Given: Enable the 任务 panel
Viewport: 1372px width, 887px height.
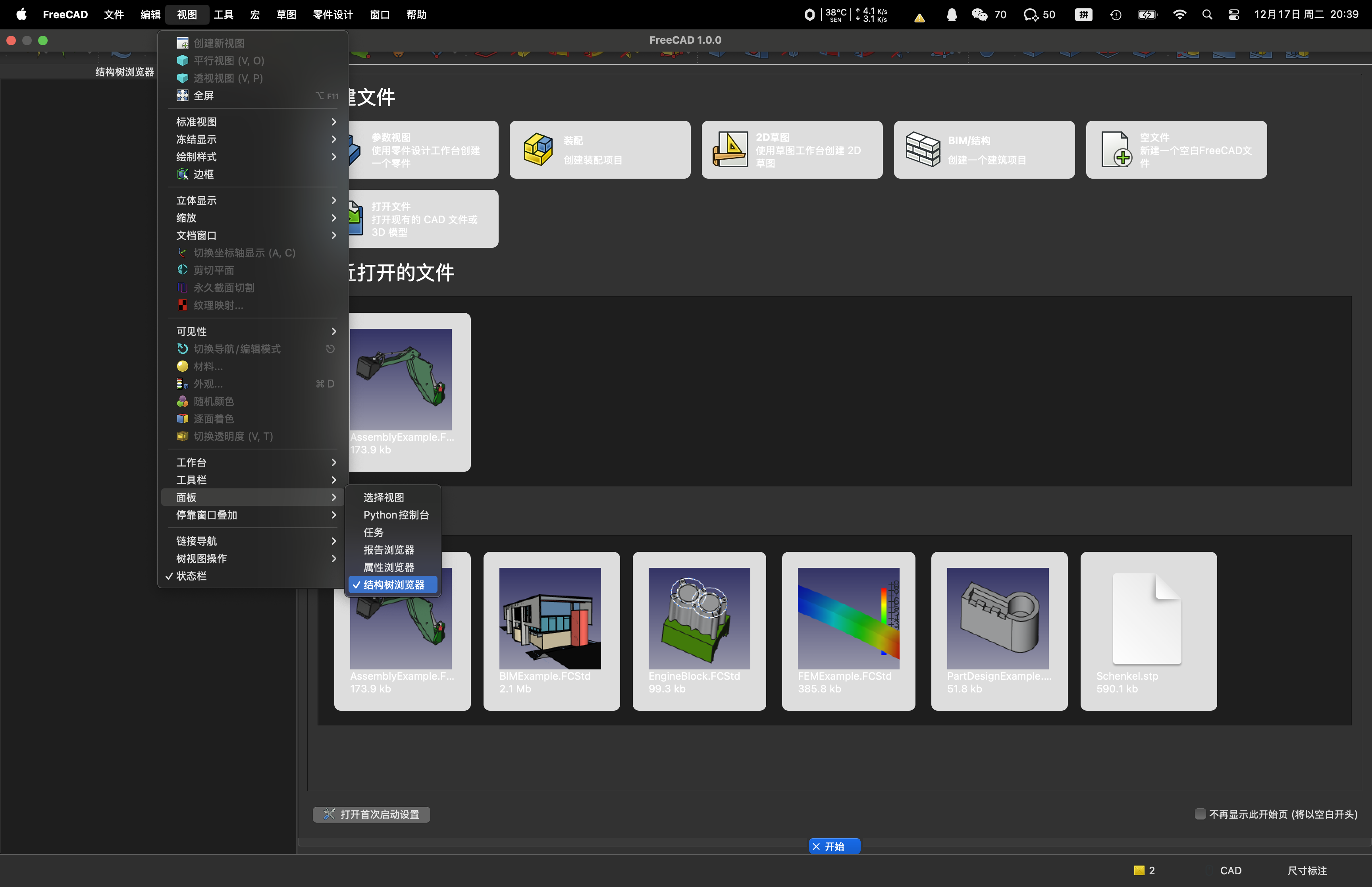Looking at the screenshot, I should 393,532.
